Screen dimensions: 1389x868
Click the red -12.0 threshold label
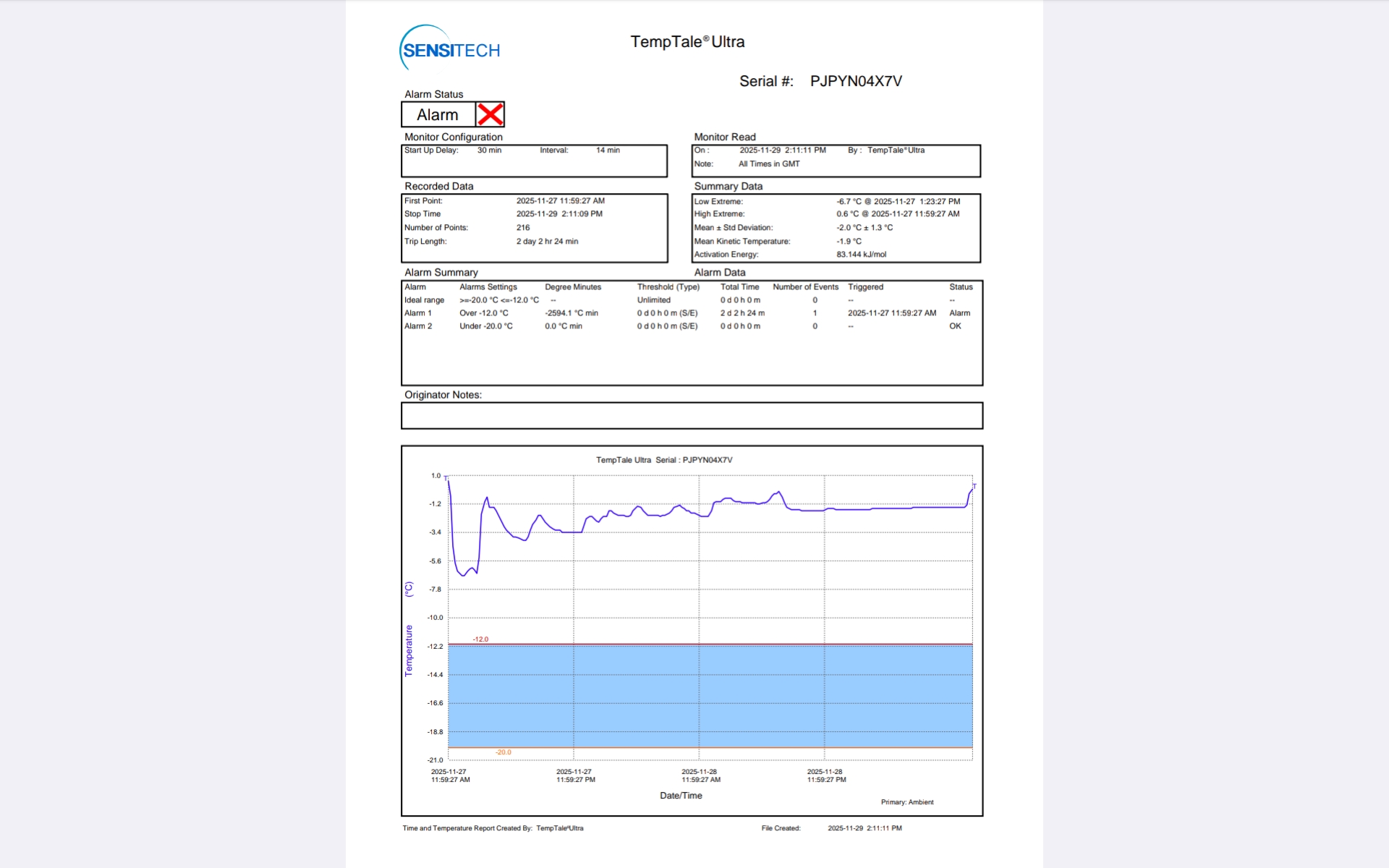480,639
